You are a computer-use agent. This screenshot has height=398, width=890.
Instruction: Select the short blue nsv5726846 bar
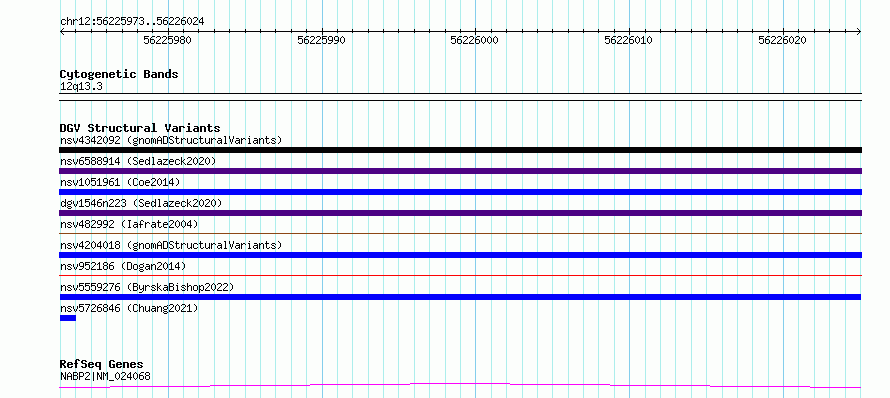(68, 318)
